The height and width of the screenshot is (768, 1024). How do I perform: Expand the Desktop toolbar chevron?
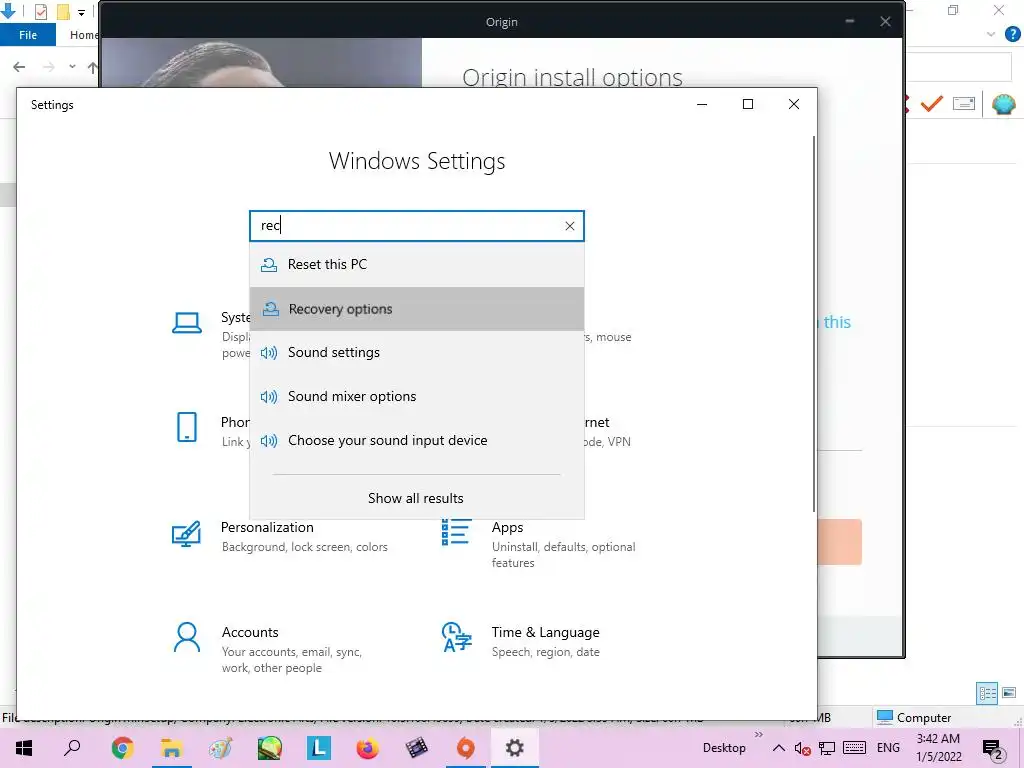coord(758,735)
